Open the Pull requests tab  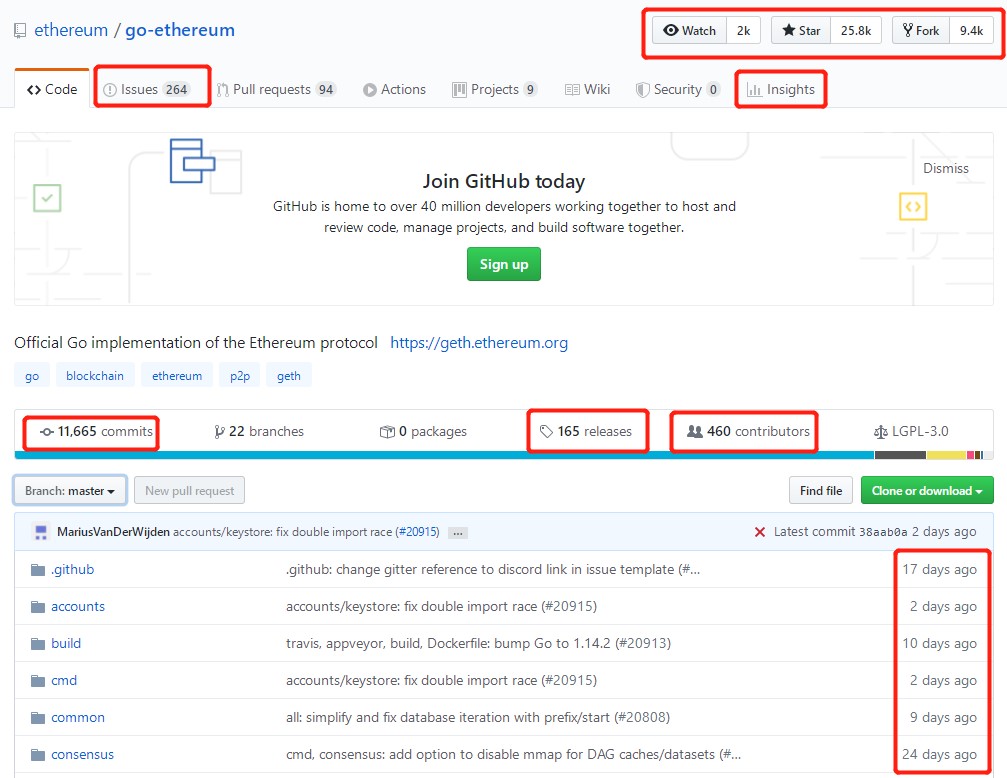click(276, 89)
